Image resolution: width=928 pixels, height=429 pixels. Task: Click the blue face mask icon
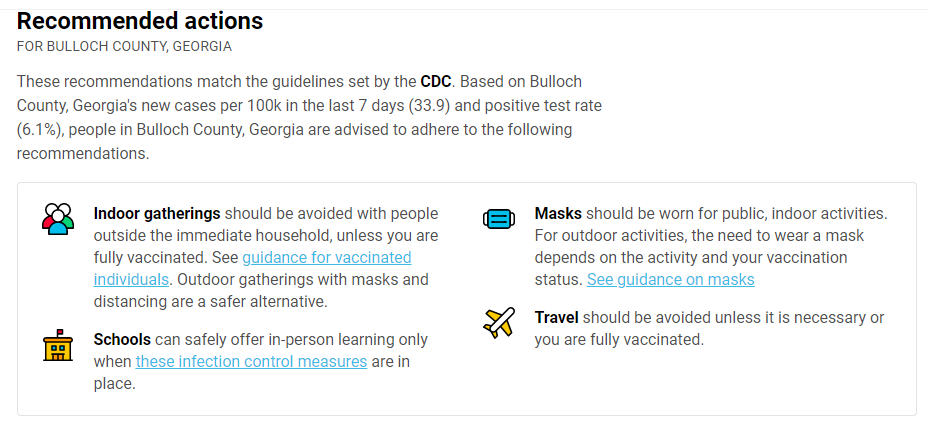(499, 219)
